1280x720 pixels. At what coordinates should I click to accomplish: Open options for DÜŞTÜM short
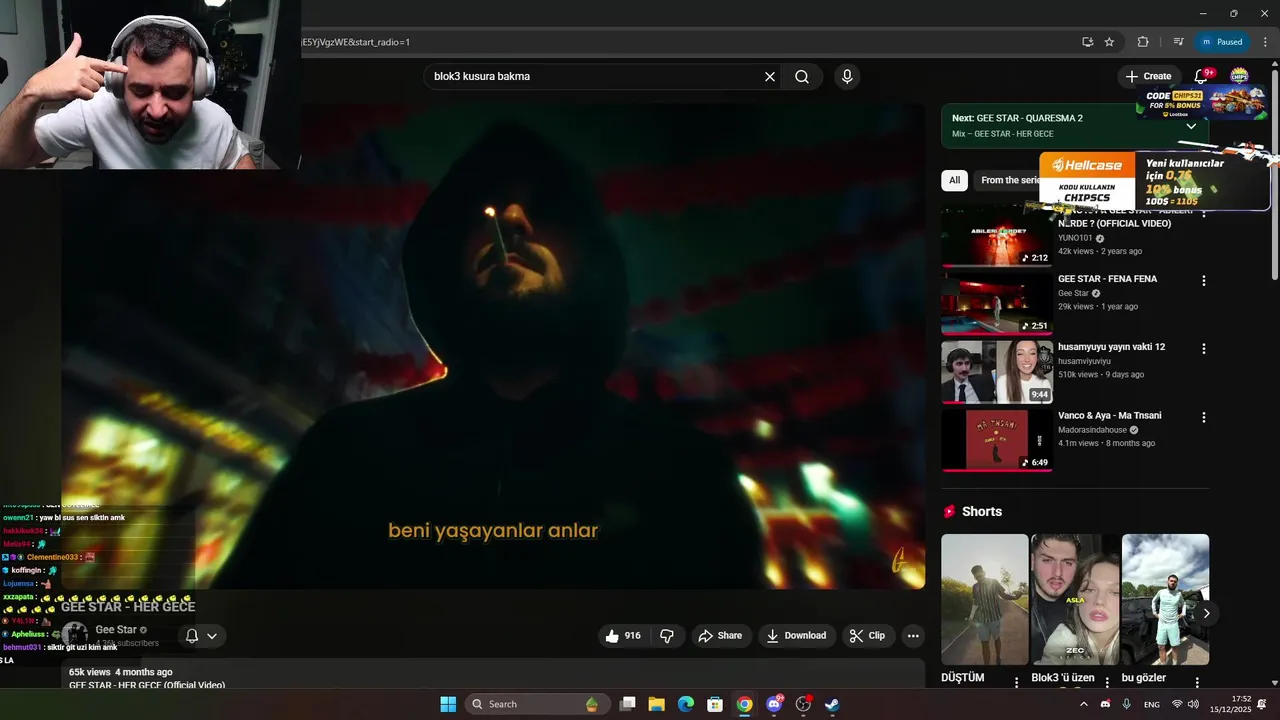1016,681
